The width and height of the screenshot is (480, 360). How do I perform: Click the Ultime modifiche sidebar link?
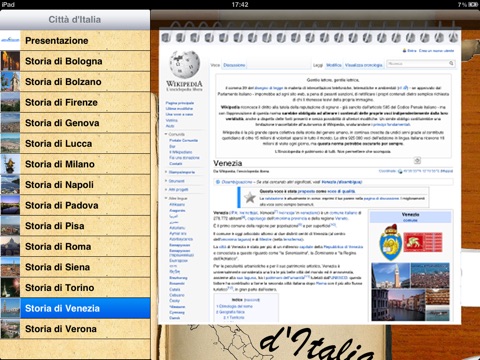pyautogui.click(x=179, y=109)
